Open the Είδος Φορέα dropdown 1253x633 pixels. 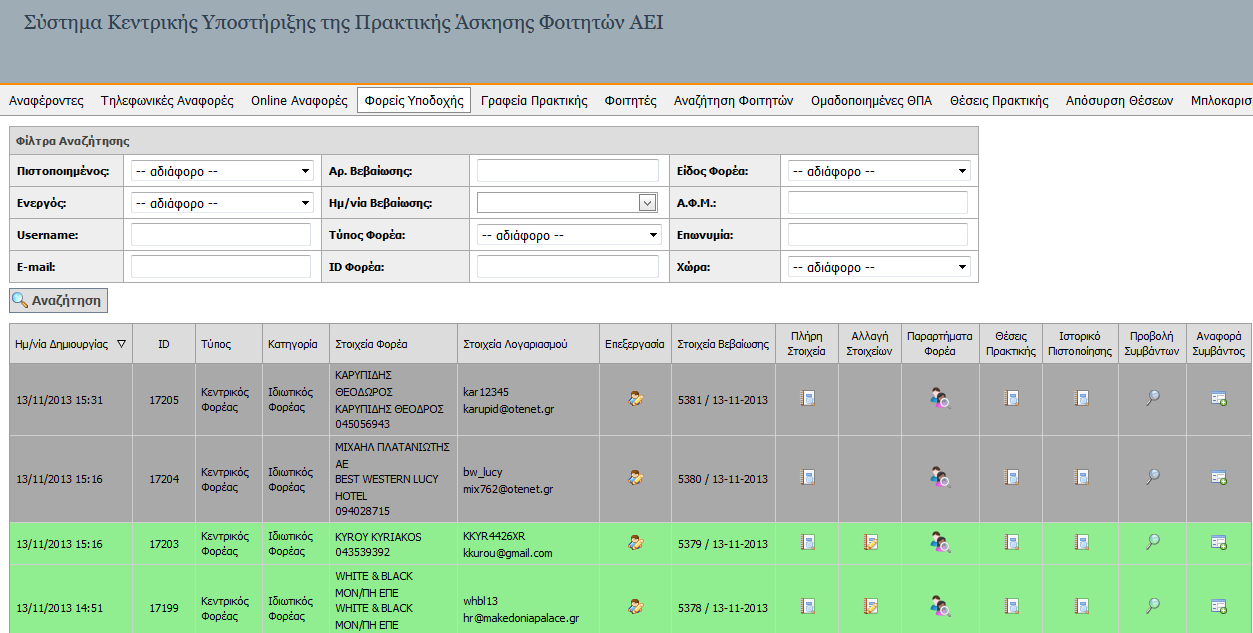click(x=879, y=171)
